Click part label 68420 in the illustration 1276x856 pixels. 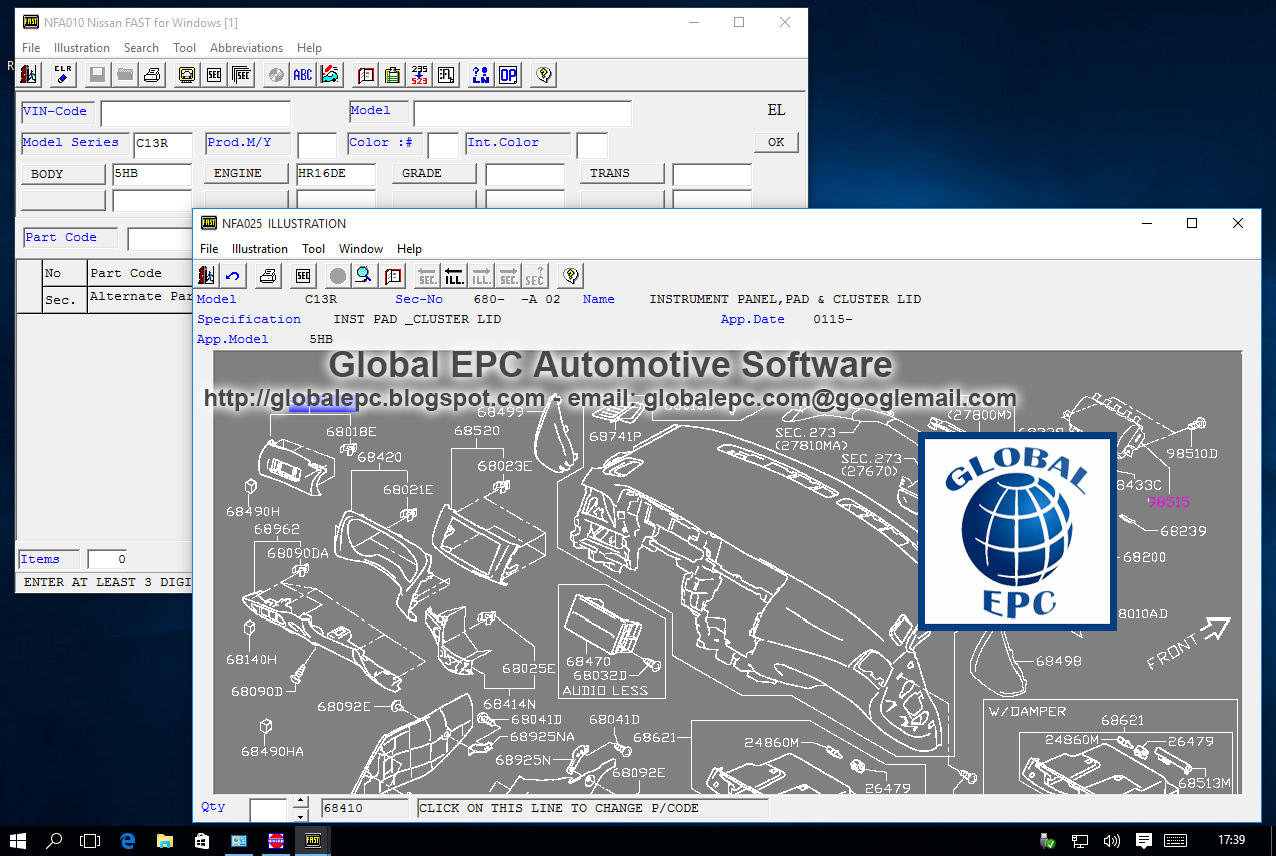(379, 458)
